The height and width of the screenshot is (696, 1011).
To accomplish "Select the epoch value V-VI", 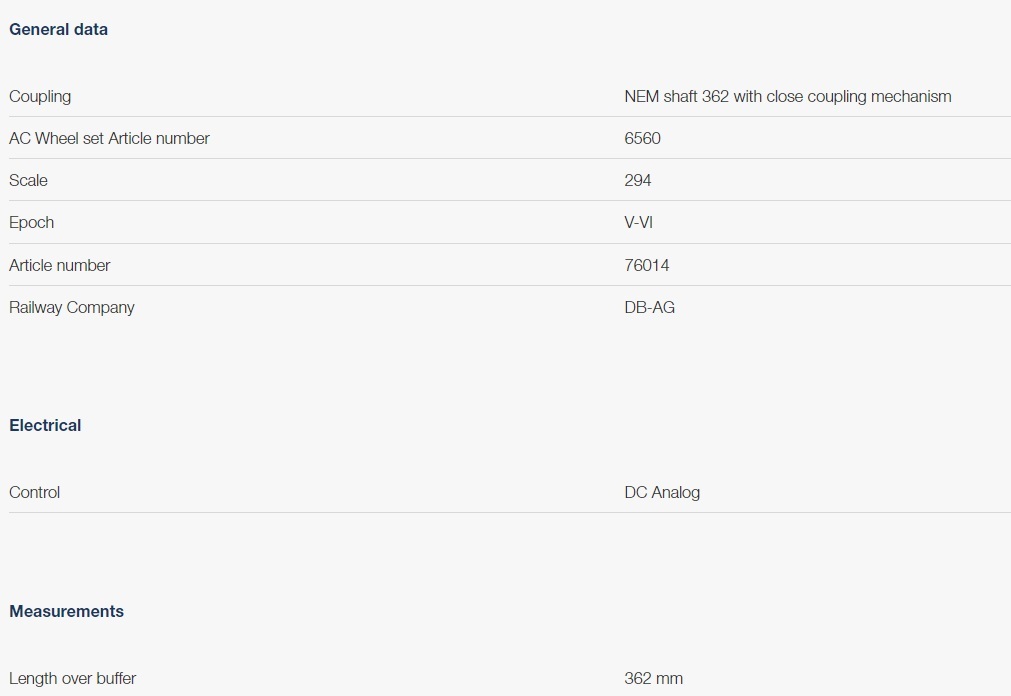I will pos(638,222).
